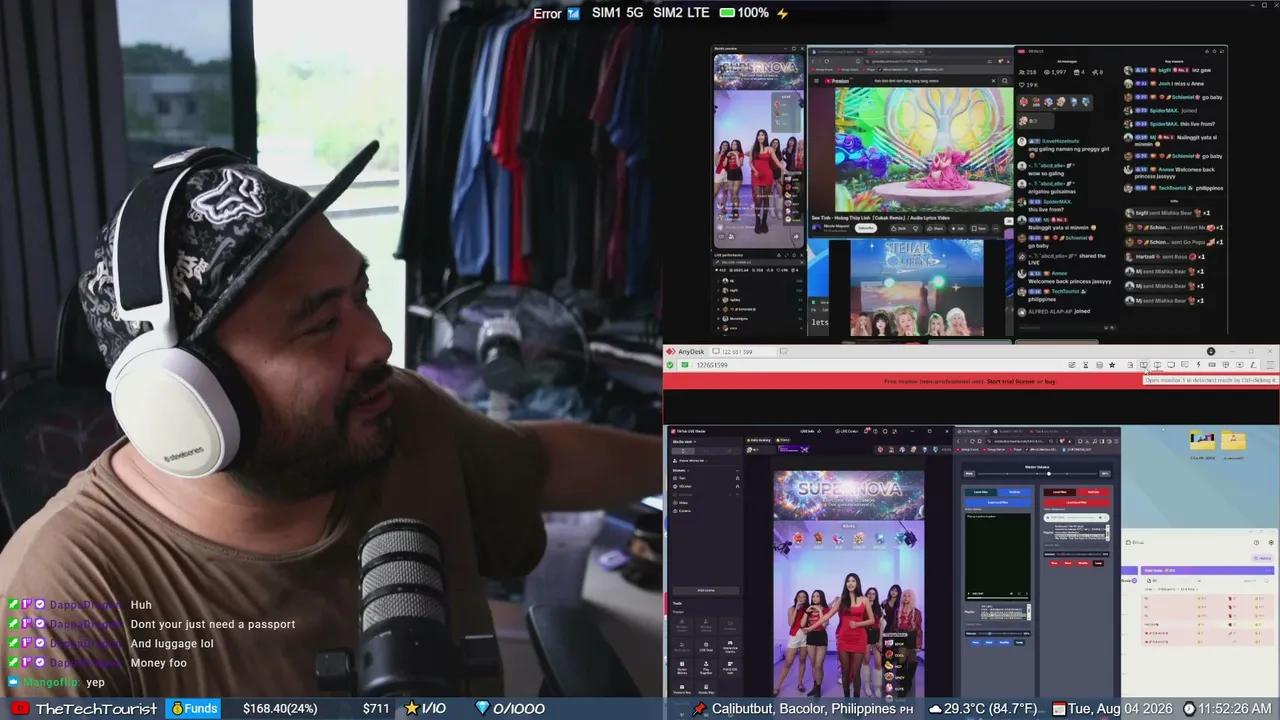Select the AnyDesk whiteboard pen icon
This screenshot has height=720, width=1280.
pos(1253,365)
